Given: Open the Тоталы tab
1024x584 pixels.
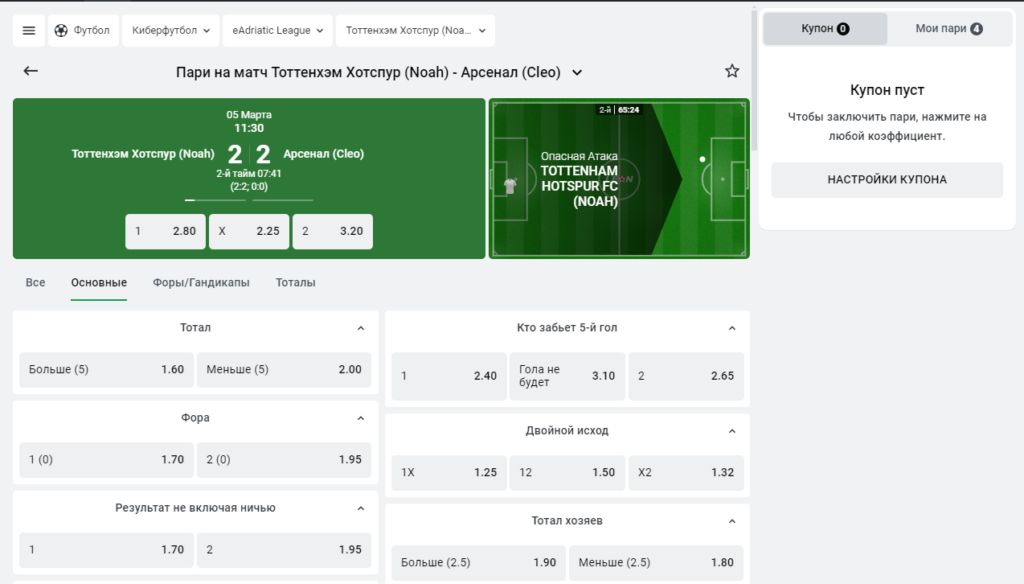Looking at the screenshot, I should click(295, 283).
